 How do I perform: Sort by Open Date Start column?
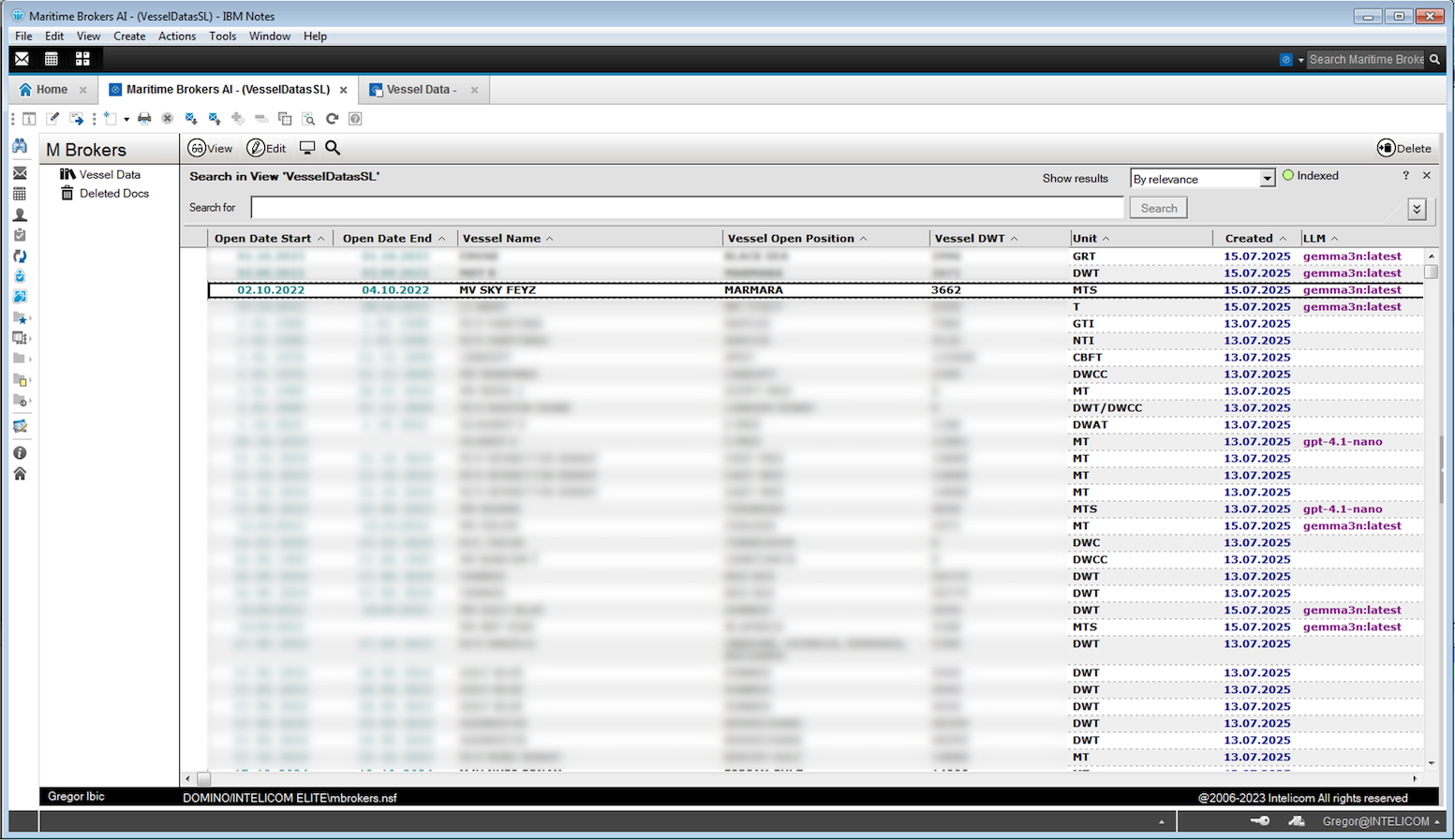coord(269,239)
